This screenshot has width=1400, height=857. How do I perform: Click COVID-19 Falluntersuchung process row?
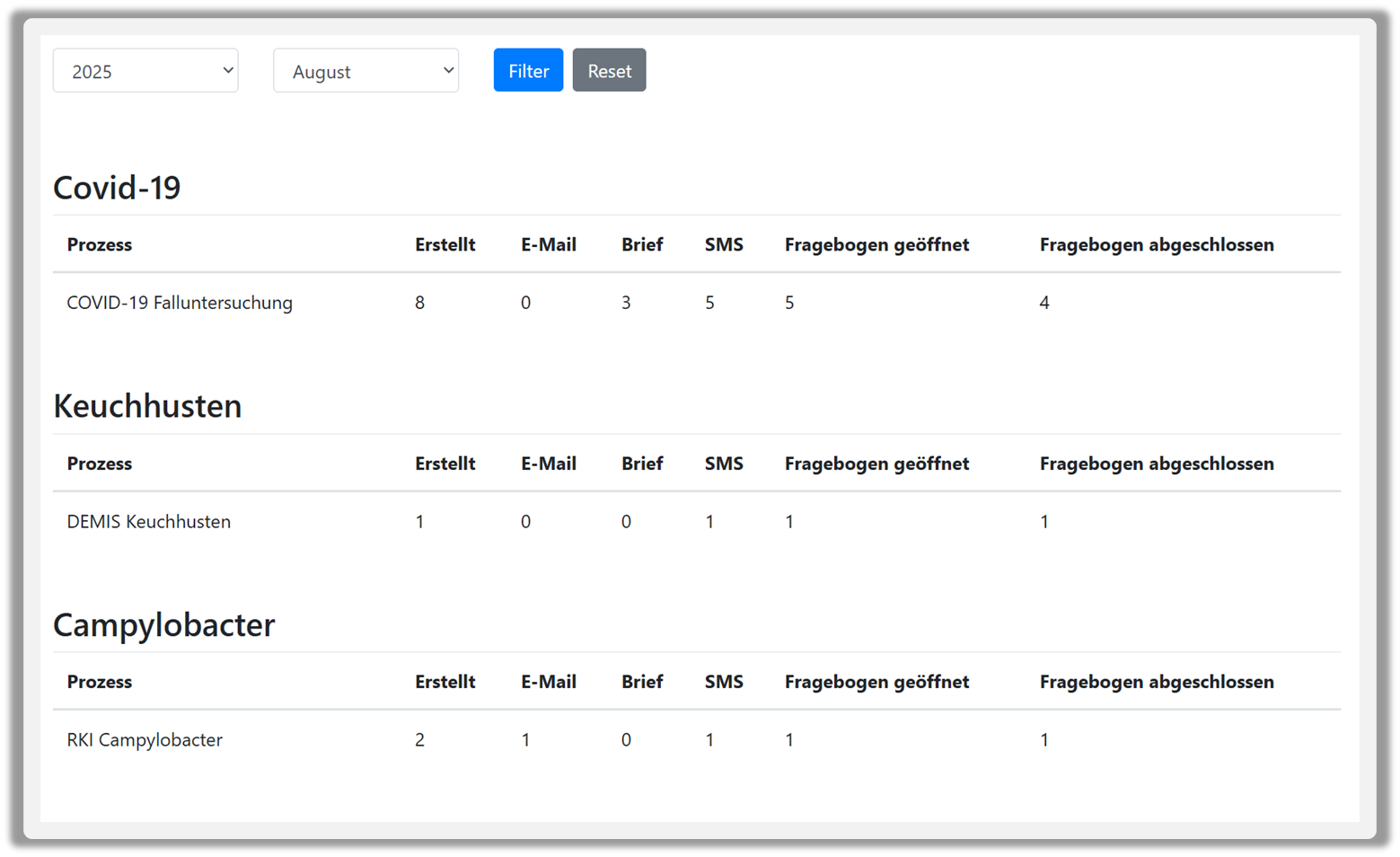click(x=180, y=303)
